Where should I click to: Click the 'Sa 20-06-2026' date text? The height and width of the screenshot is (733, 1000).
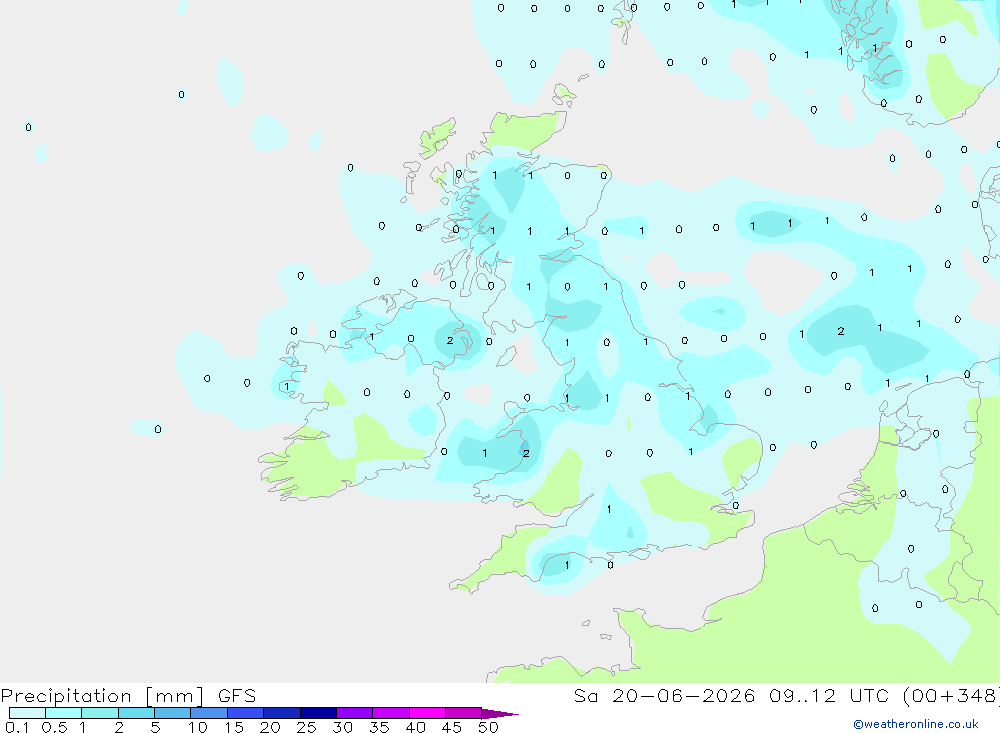(665, 696)
